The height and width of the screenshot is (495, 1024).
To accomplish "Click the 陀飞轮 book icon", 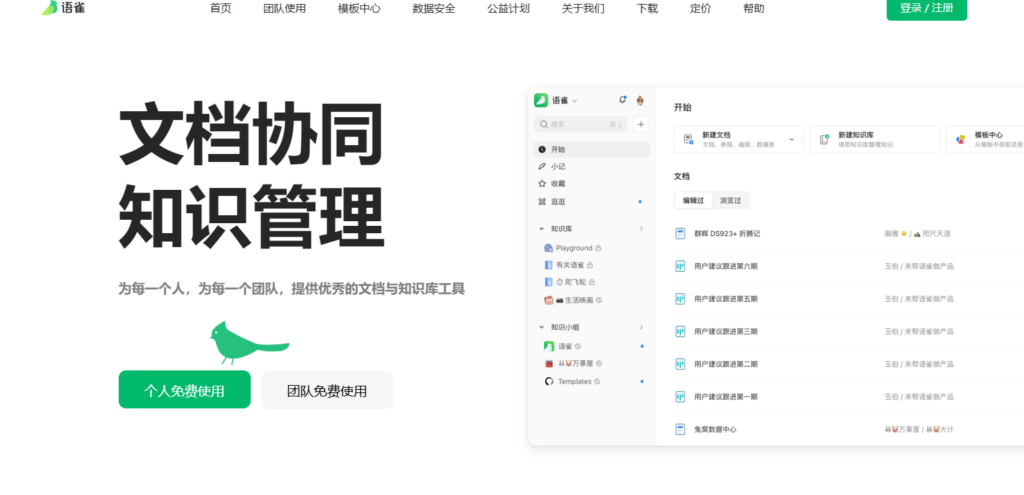I will click(x=549, y=282).
